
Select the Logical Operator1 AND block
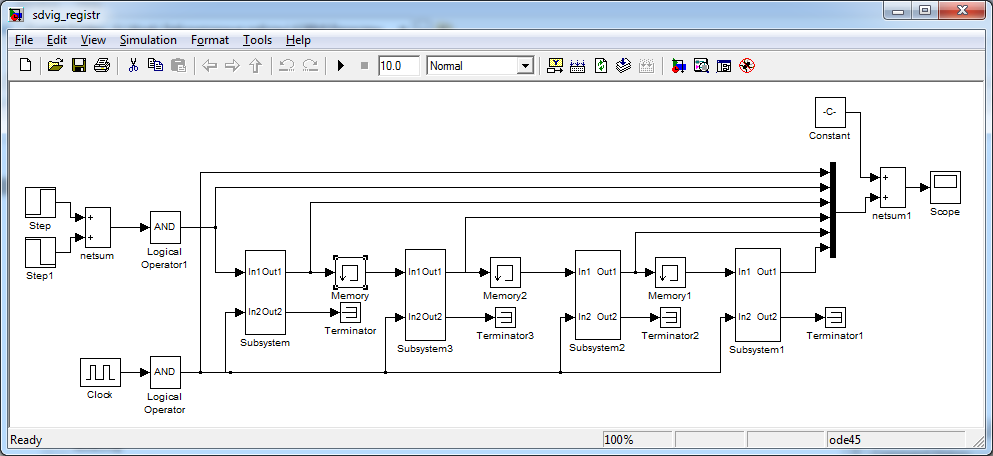pos(165,227)
